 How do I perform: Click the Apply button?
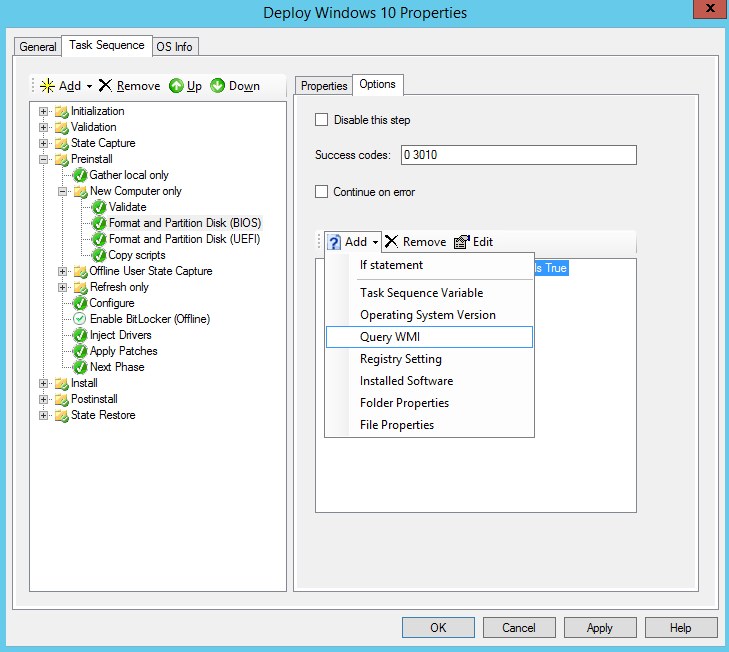coord(600,628)
